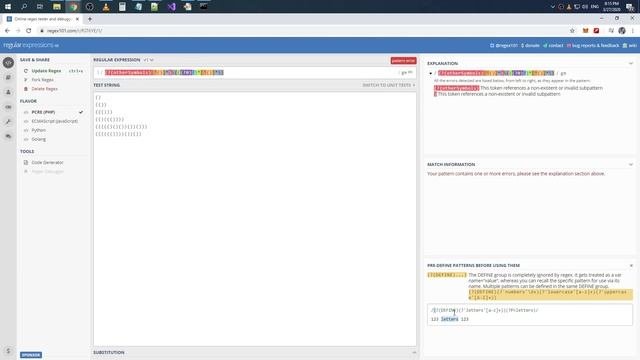Click the Code Generator document icon
This screenshot has height=360, width=640.
[26, 162]
